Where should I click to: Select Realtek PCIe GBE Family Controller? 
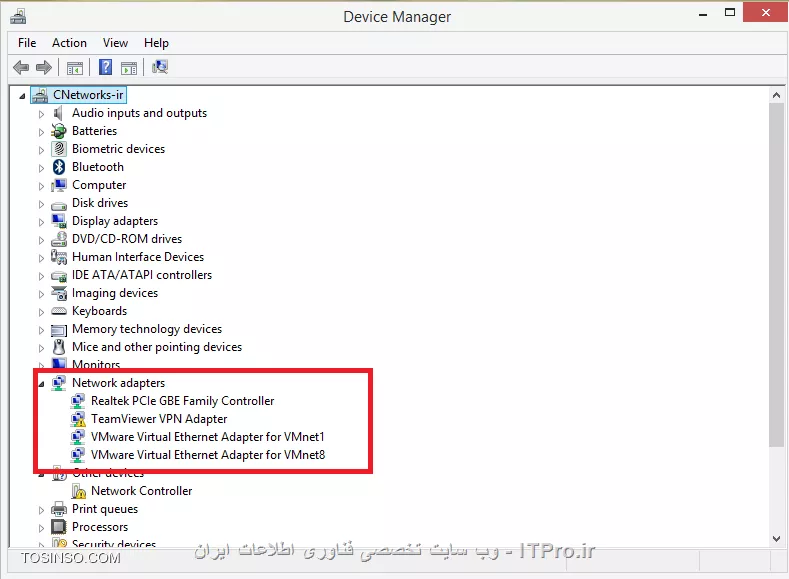pyautogui.click(x=183, y=401)
